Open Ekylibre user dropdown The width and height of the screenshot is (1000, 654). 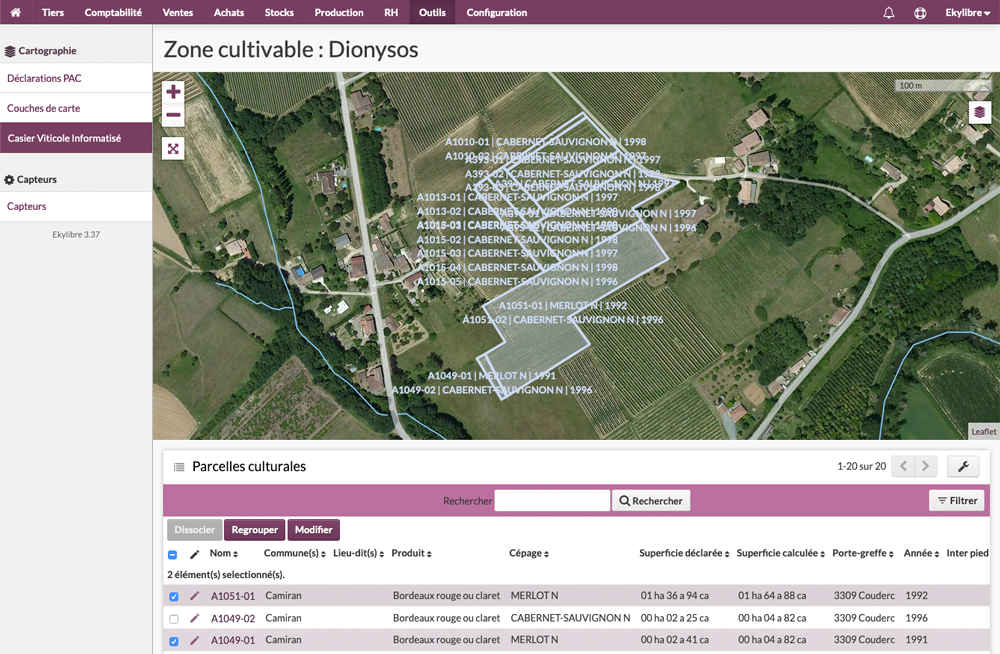point(967,13)
